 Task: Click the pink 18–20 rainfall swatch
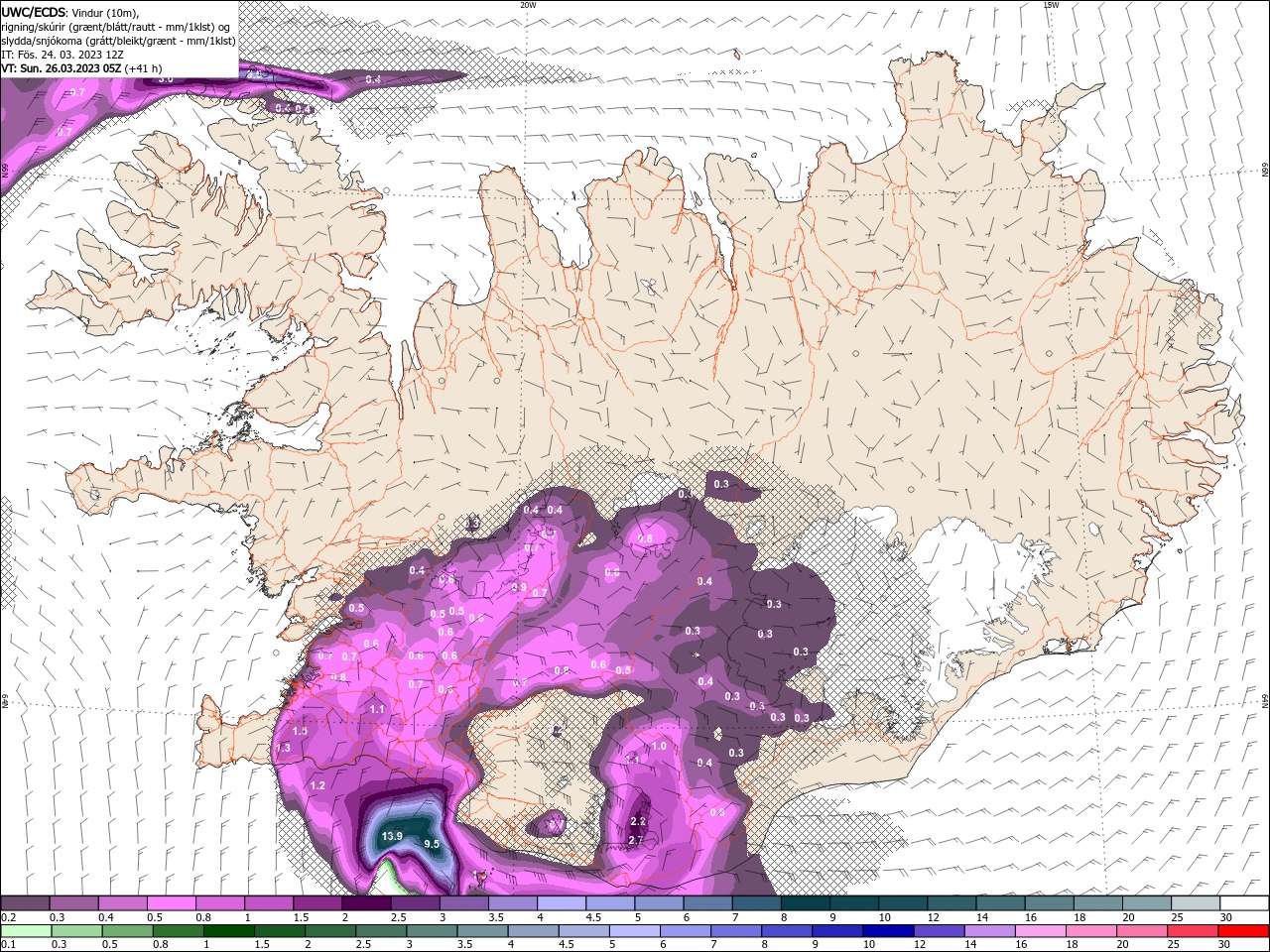click(x=1091, y=931)
